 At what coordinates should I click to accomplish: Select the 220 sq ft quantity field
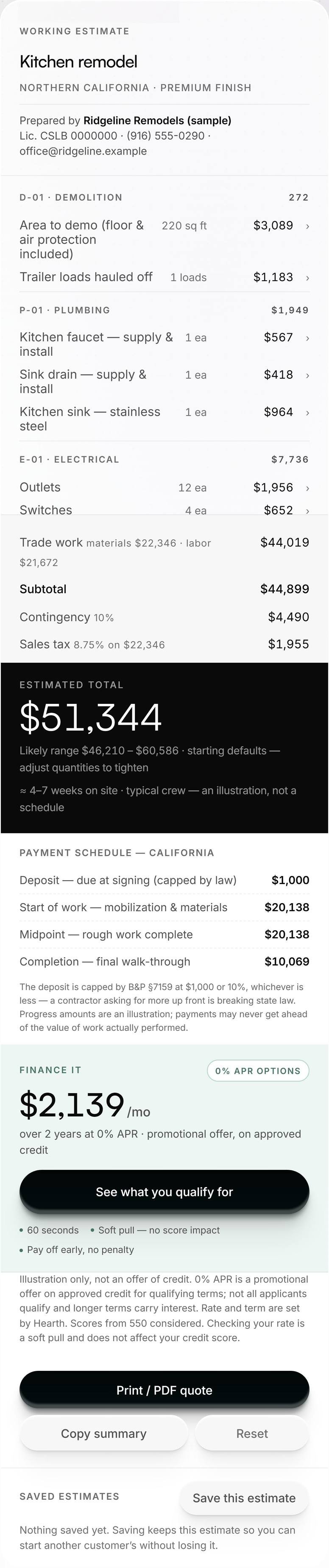tap(184, 226)
